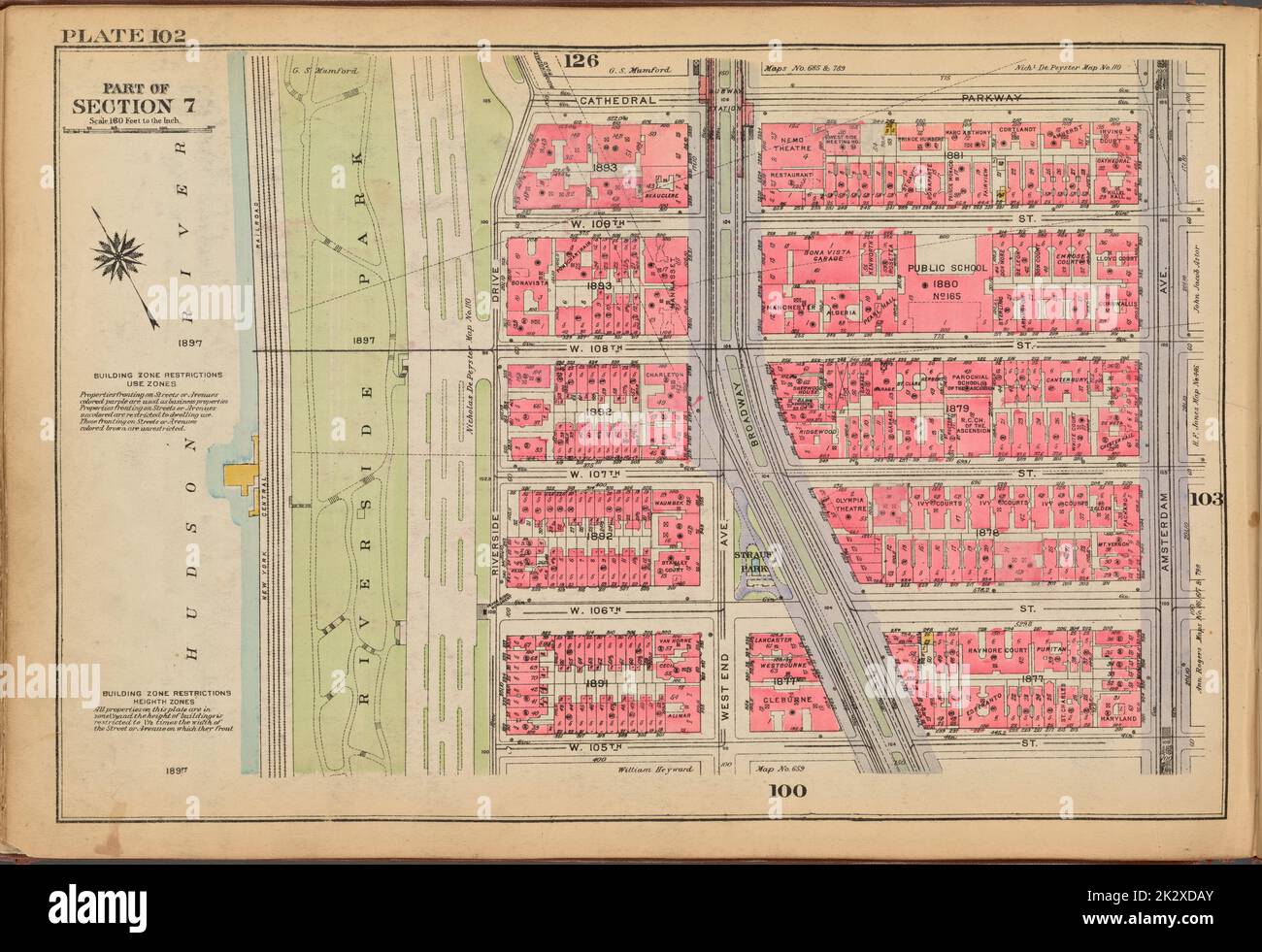The height and width of the screenshot is (952, 1262).
Task: Click the 'William Heyward' owner name
Action: click(x=655, y=768)
